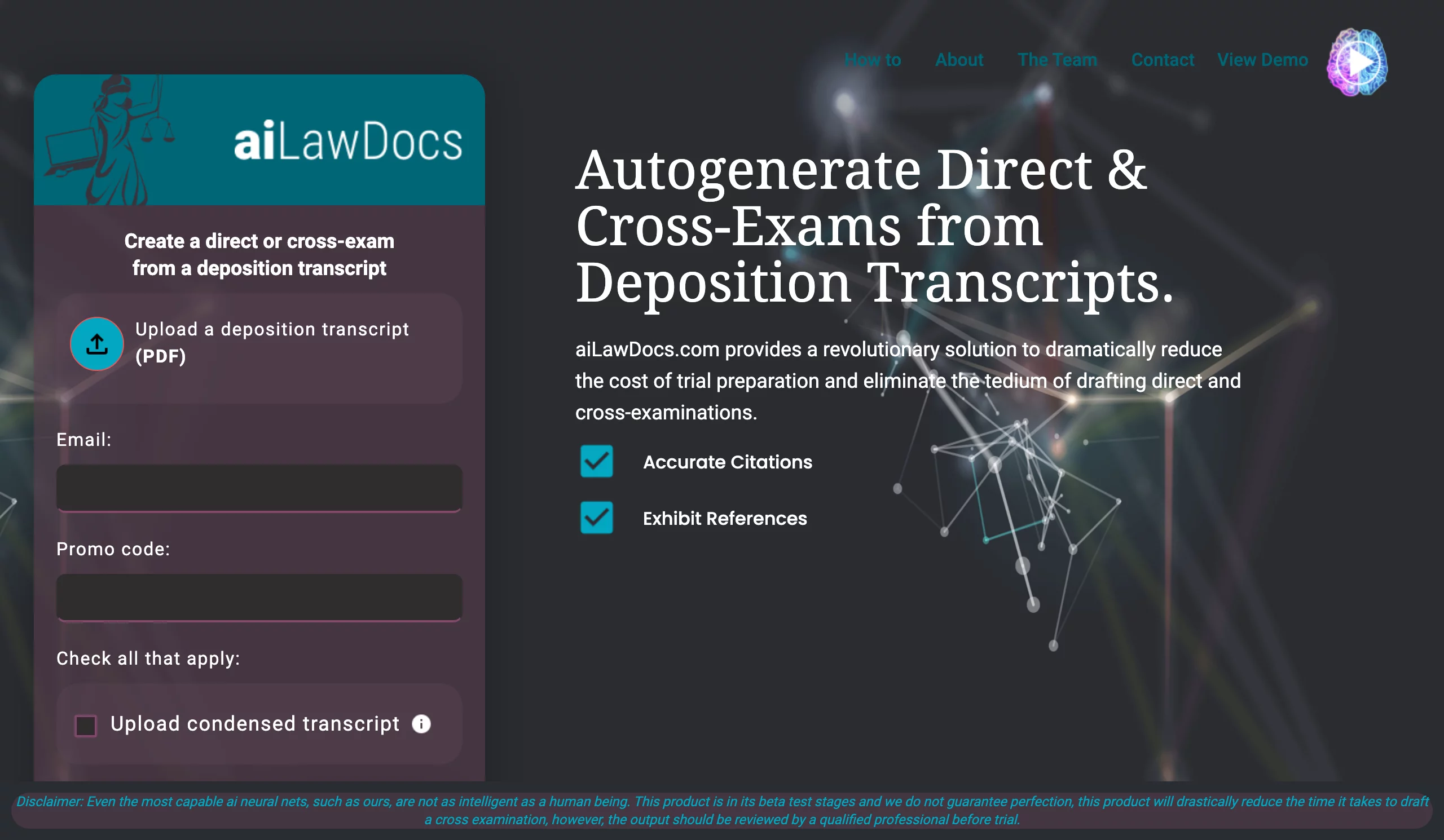The height and width of the screenshot is (840, 1444).
Task: Click the View Demo link
Action: point(1262,60)
